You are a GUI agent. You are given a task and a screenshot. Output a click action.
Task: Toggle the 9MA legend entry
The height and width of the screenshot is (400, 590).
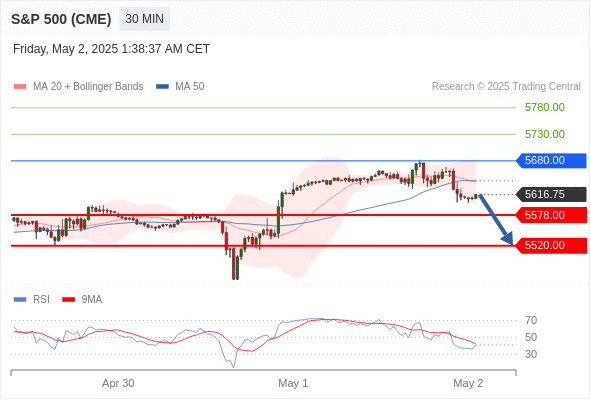[x=82, y=300]
